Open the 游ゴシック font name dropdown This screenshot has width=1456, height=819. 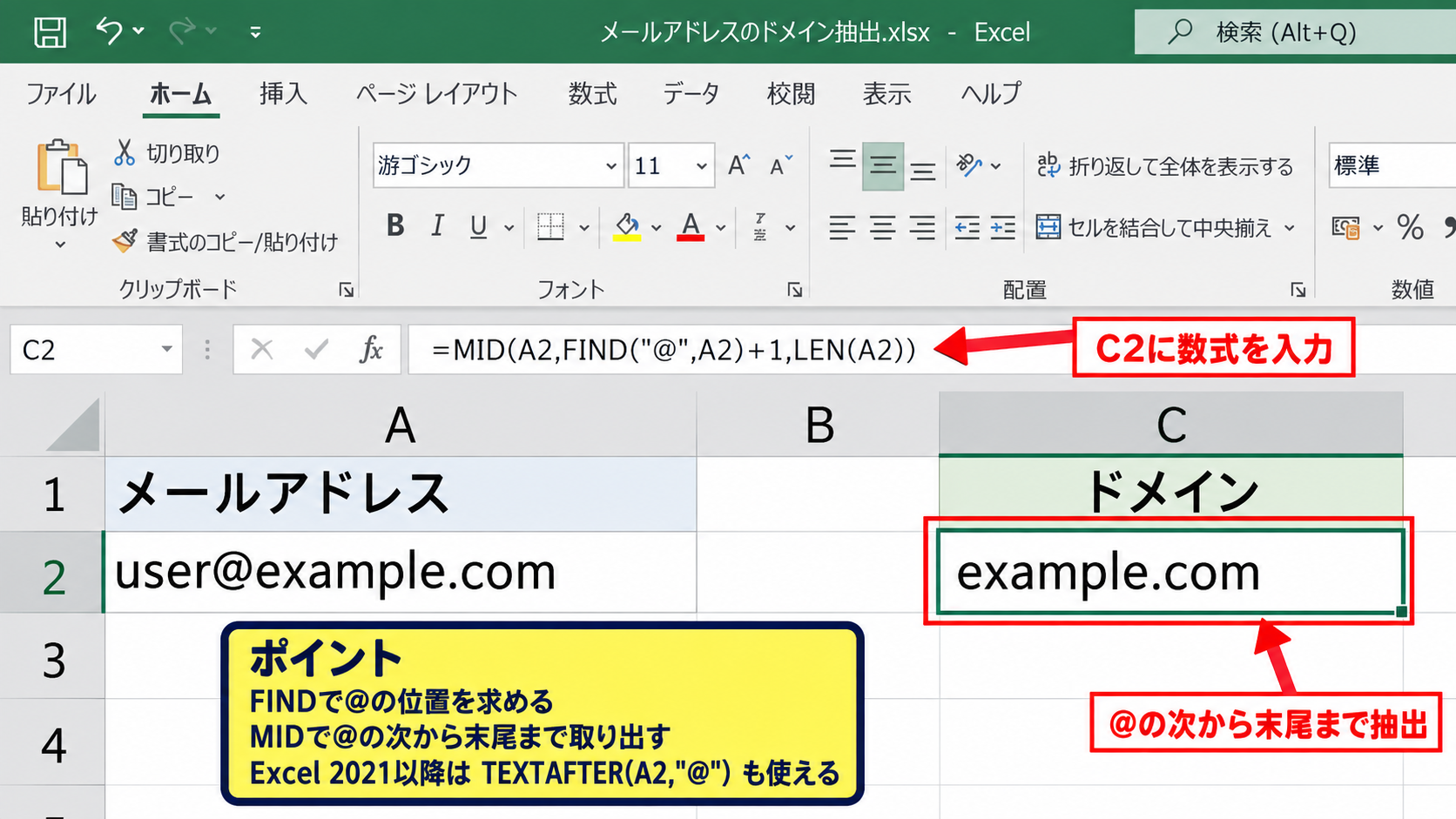click(x=611, y=166)
